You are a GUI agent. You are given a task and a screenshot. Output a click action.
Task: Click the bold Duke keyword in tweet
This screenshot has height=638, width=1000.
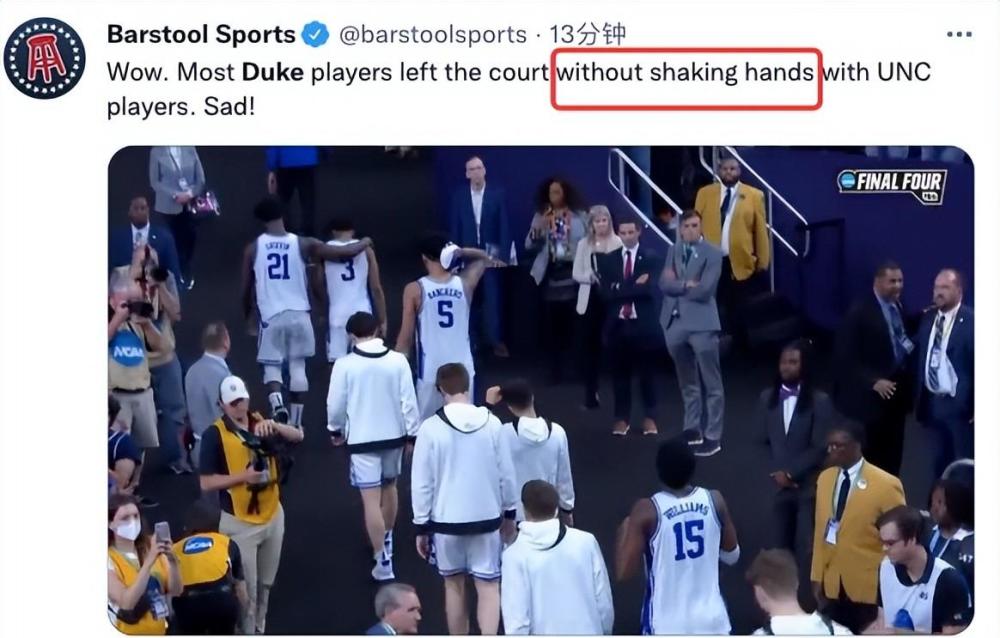(272, 72)
